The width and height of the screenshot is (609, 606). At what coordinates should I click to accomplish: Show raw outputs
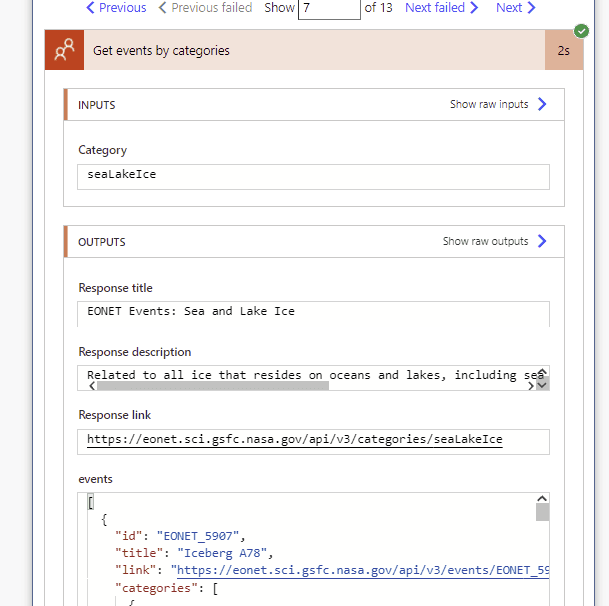(x=485, y=241)
